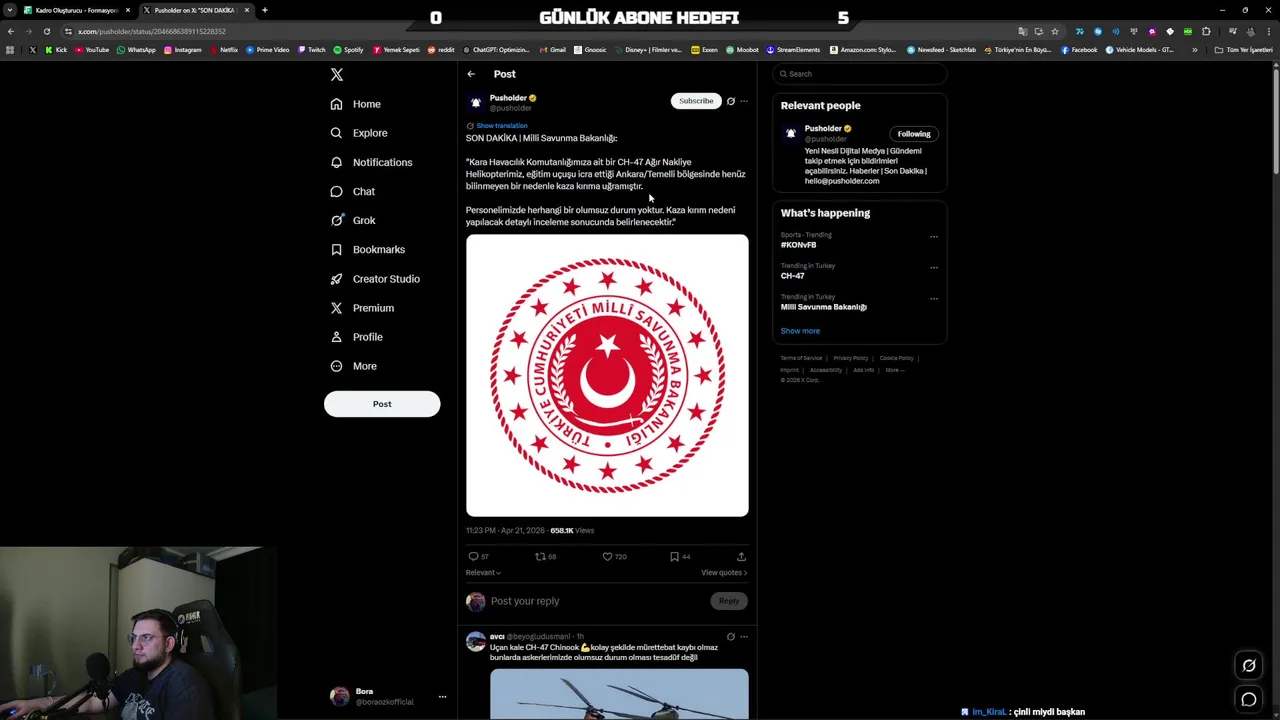Open the #KONvFB trending topic
Viewport: 1280px width, 720px height.
point(798,245)
